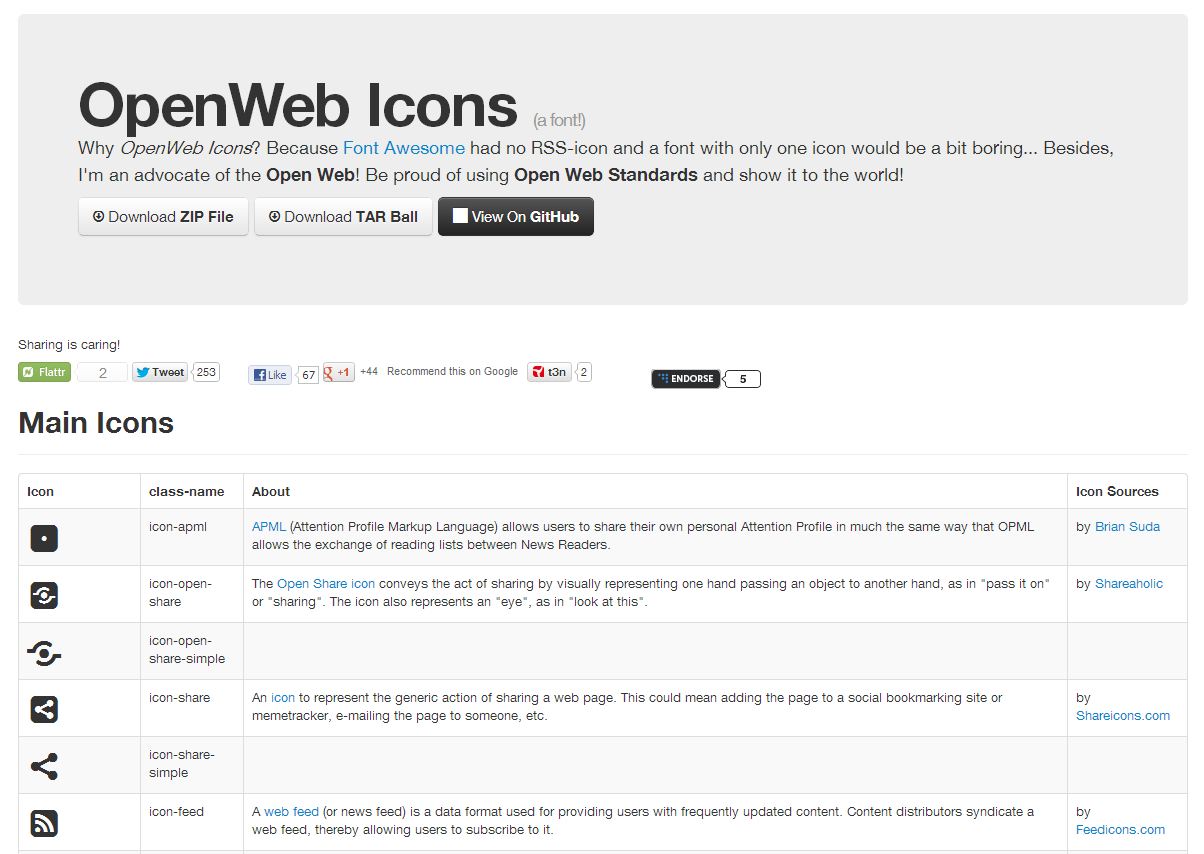Open the web feed link

(x=291, y=811)
